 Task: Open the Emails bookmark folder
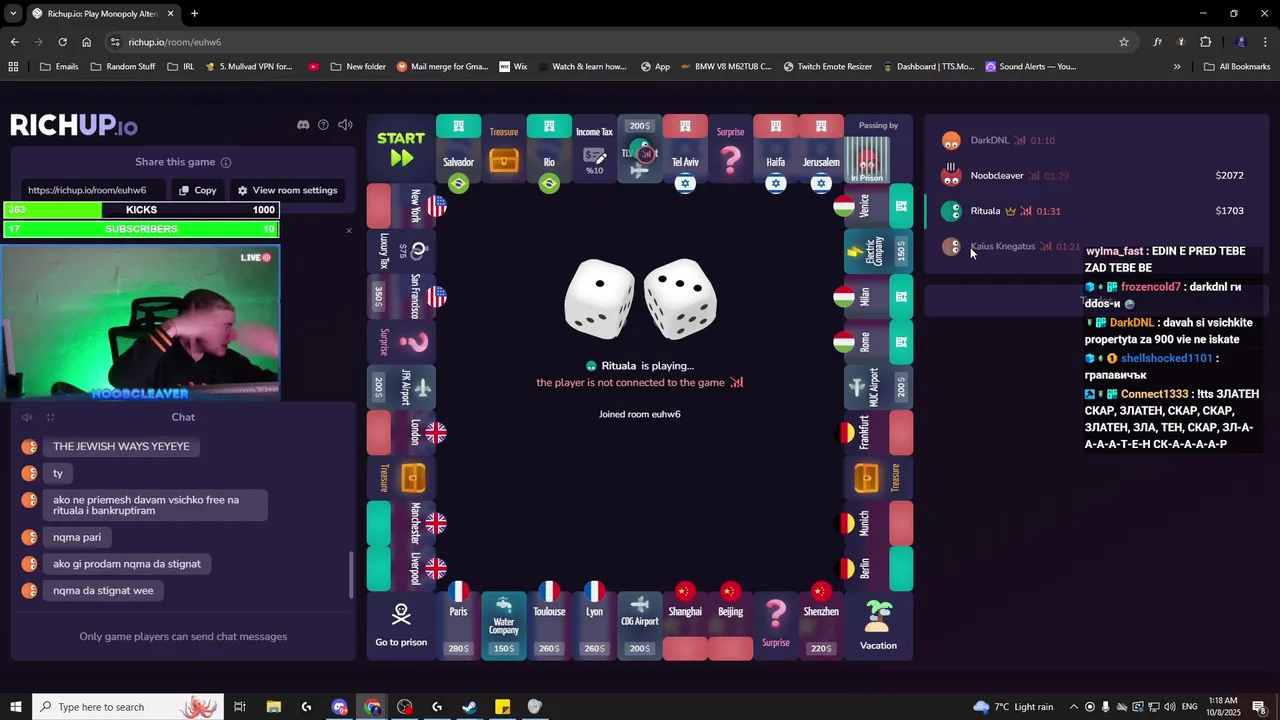(x=59, y=67)
